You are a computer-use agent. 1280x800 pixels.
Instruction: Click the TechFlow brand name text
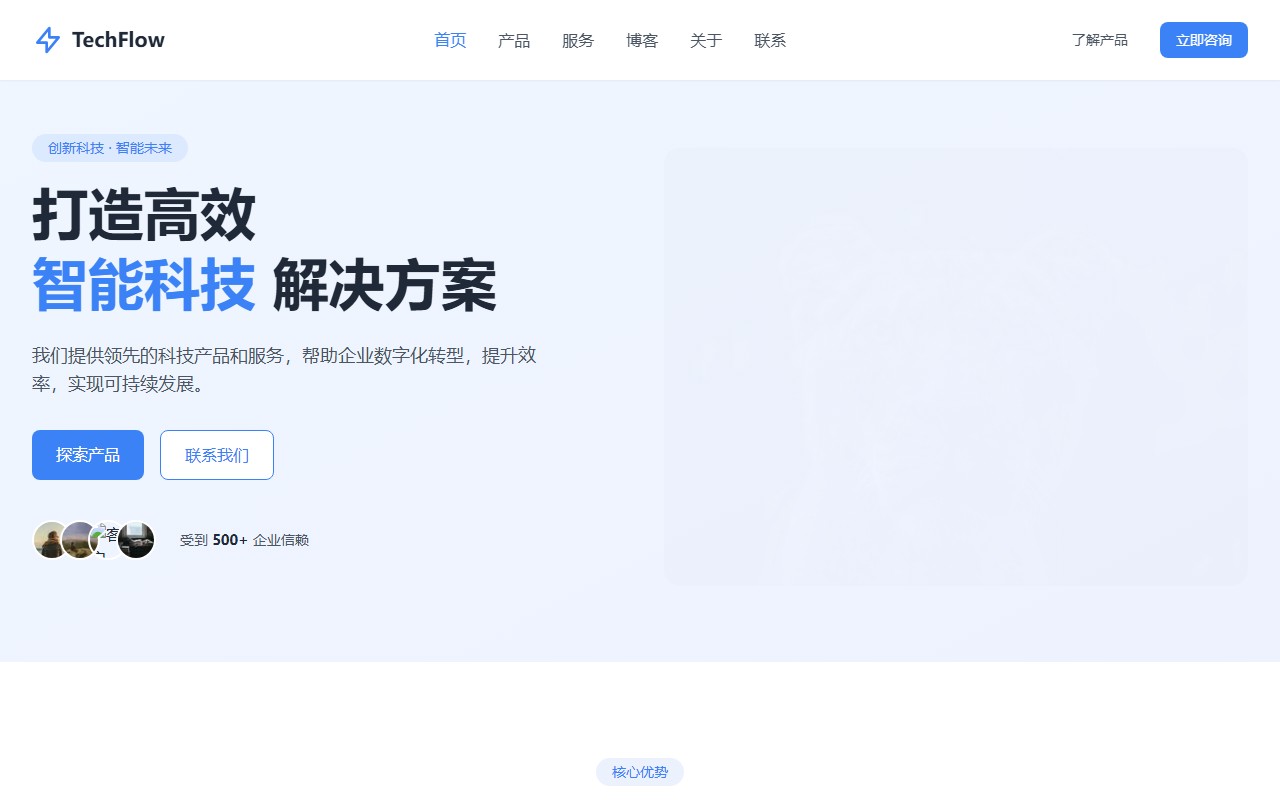117,40
